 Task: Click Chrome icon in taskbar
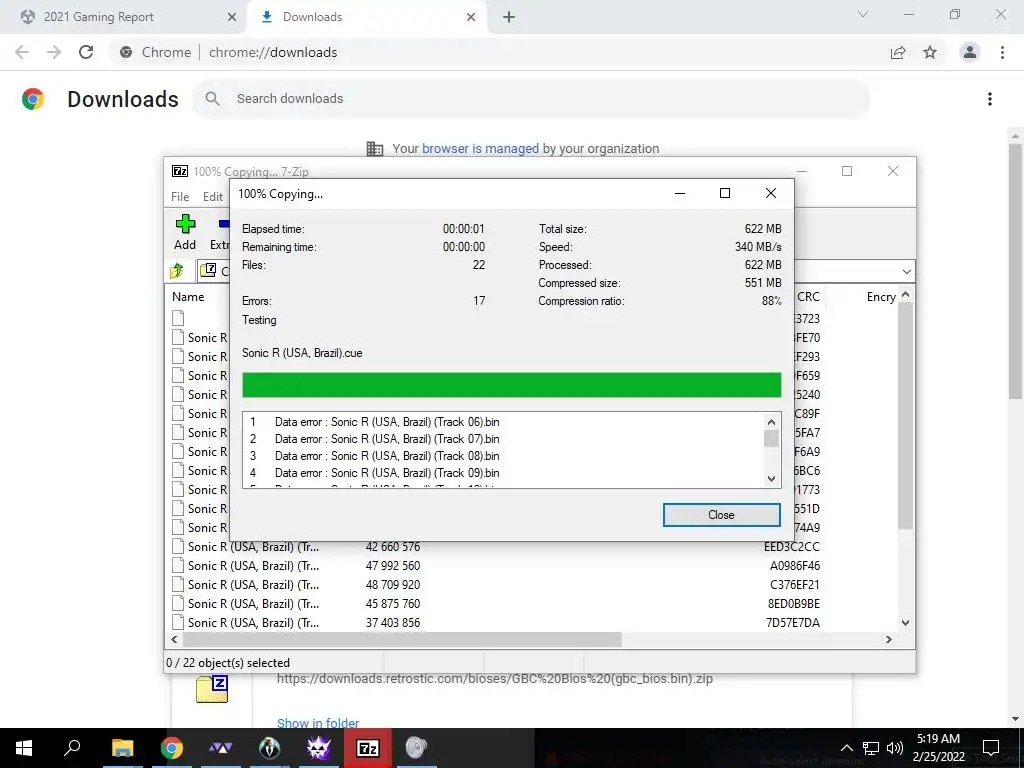[171, 748]
